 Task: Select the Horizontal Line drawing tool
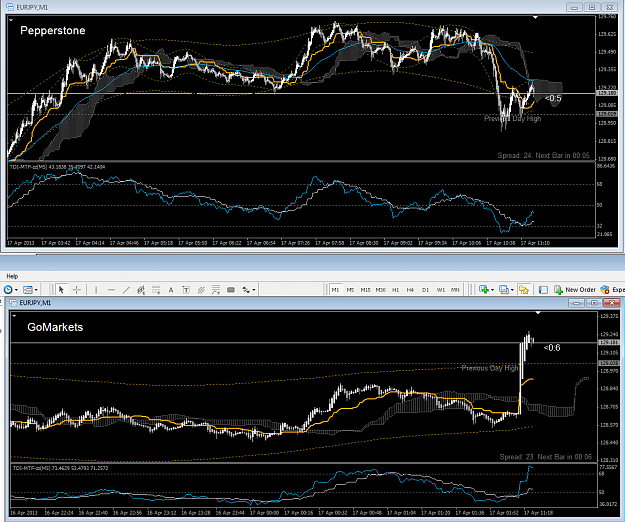tap(111, 290)
